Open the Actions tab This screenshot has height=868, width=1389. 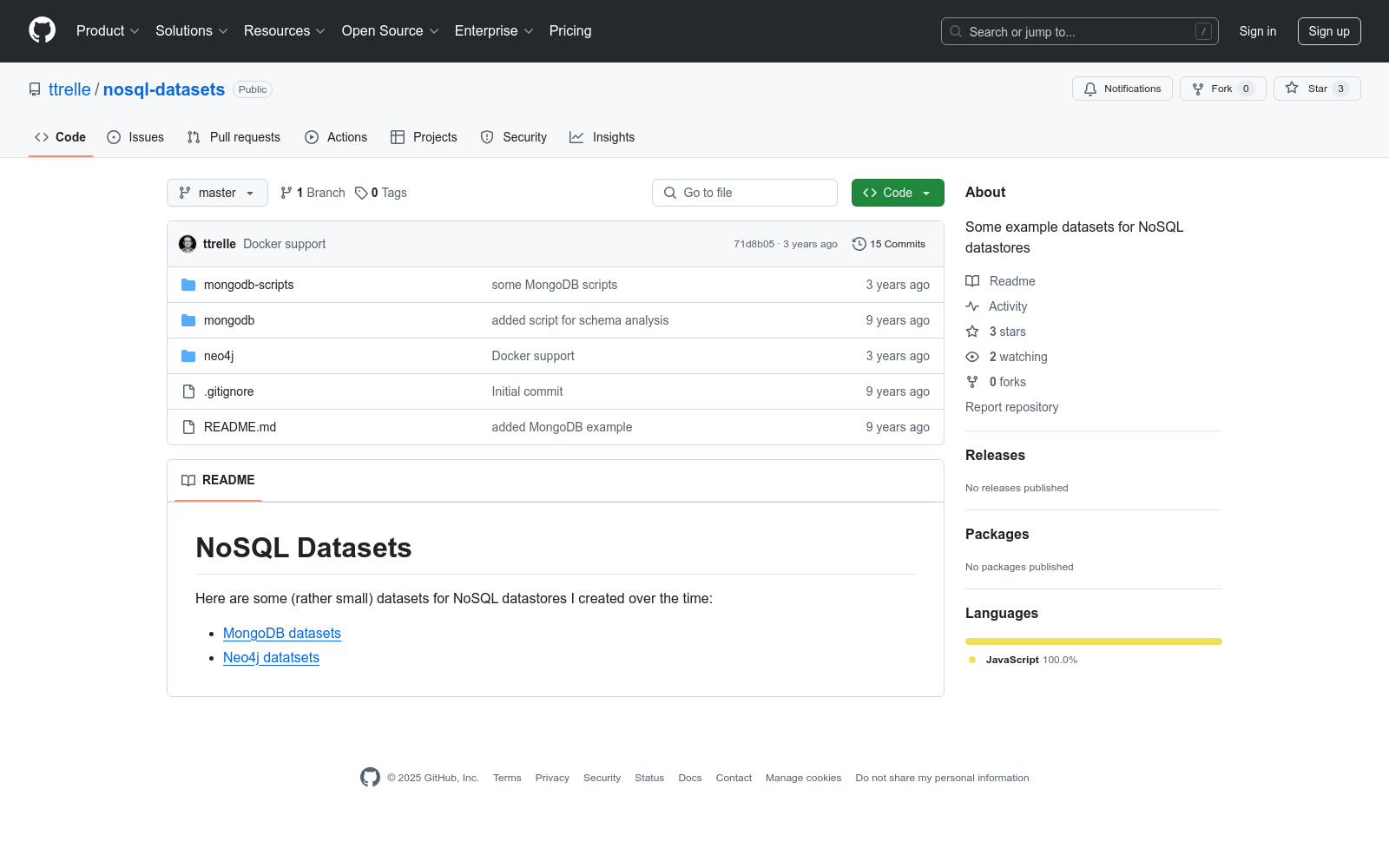click(x=336, y=137)
